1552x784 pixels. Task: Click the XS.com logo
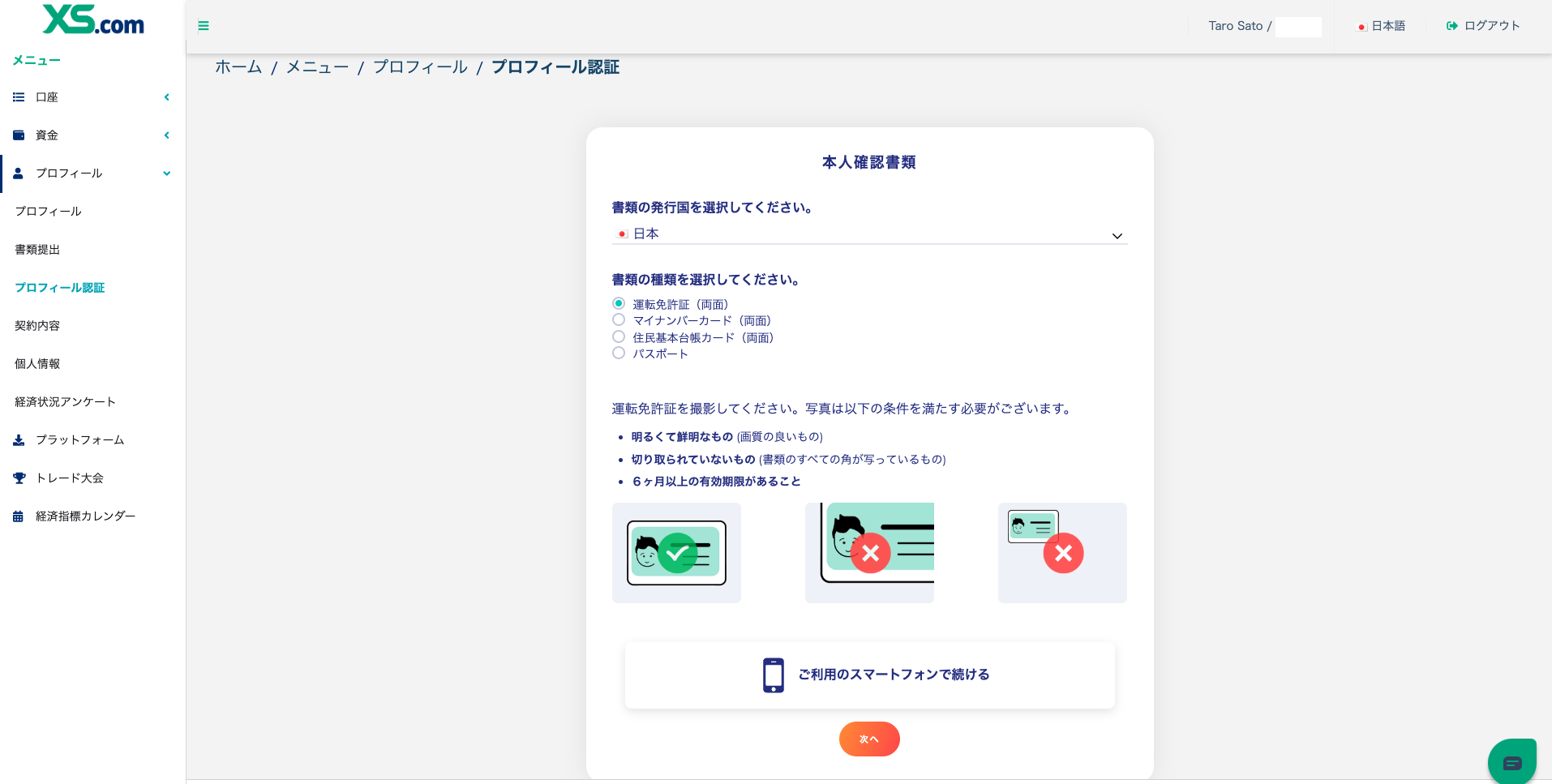pyautogui.click(x=93, y=20)
